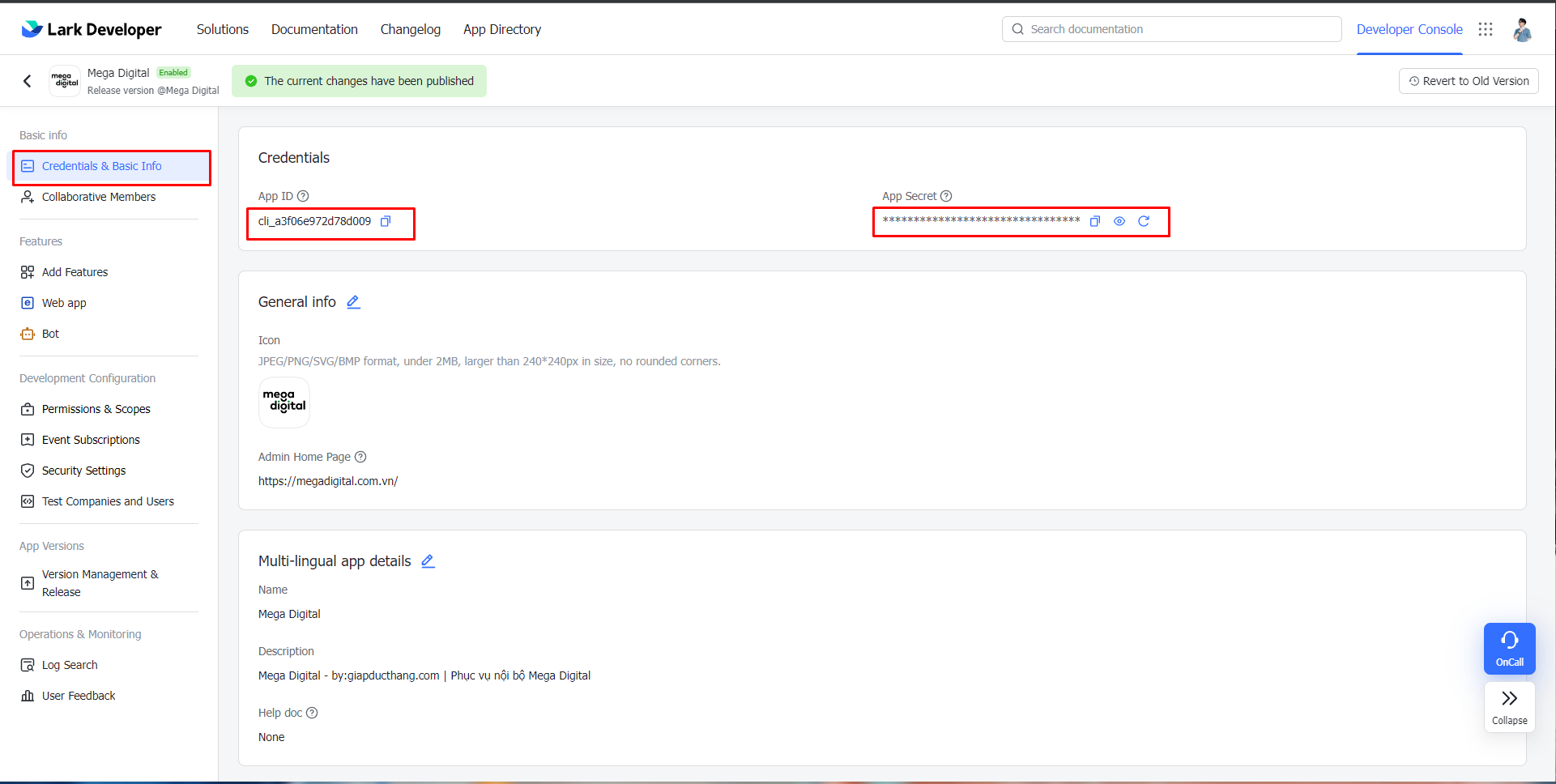
Task: Copy the App Secret with the copy icon
Action: coord(1094,220)
